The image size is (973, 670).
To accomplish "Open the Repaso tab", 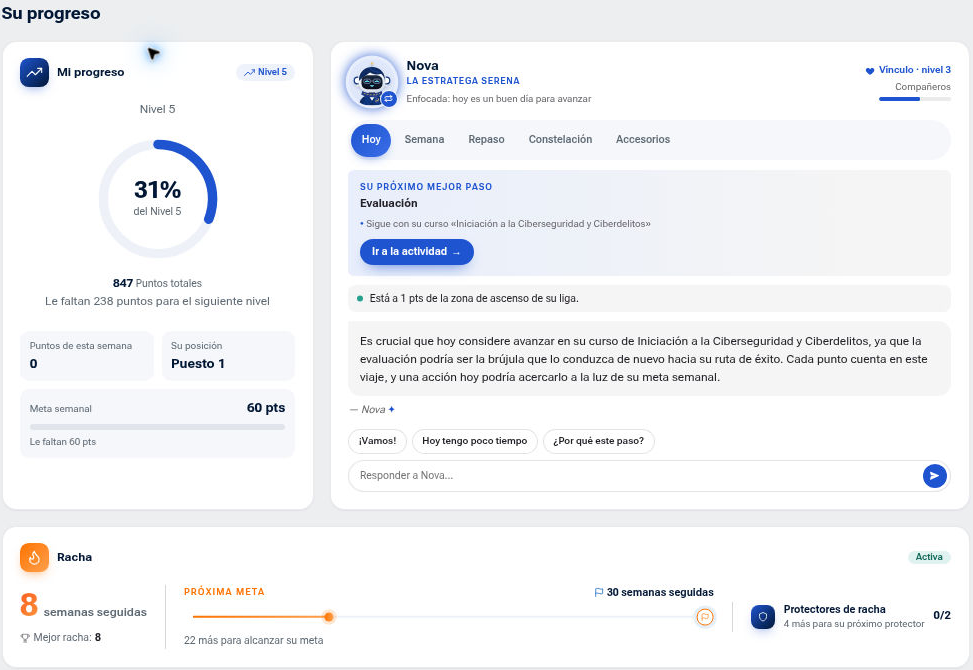I will [486, 140].
